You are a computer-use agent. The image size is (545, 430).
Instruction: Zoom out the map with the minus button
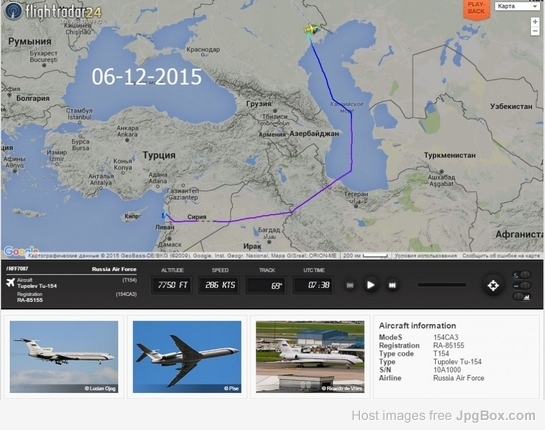535,31
